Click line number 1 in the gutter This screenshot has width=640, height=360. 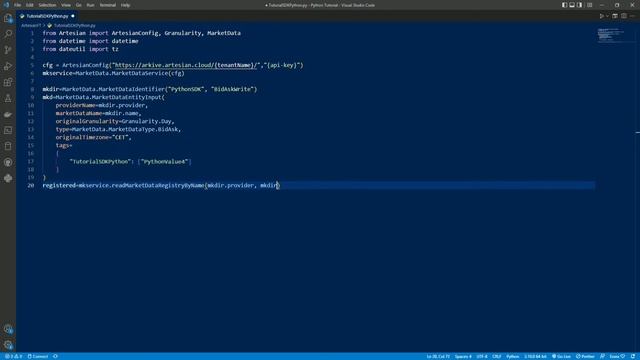click(32, 33)
